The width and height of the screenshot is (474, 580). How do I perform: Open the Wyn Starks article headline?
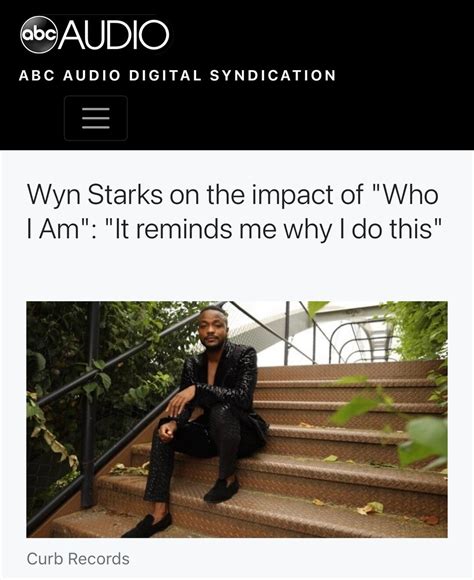(234, 212)
